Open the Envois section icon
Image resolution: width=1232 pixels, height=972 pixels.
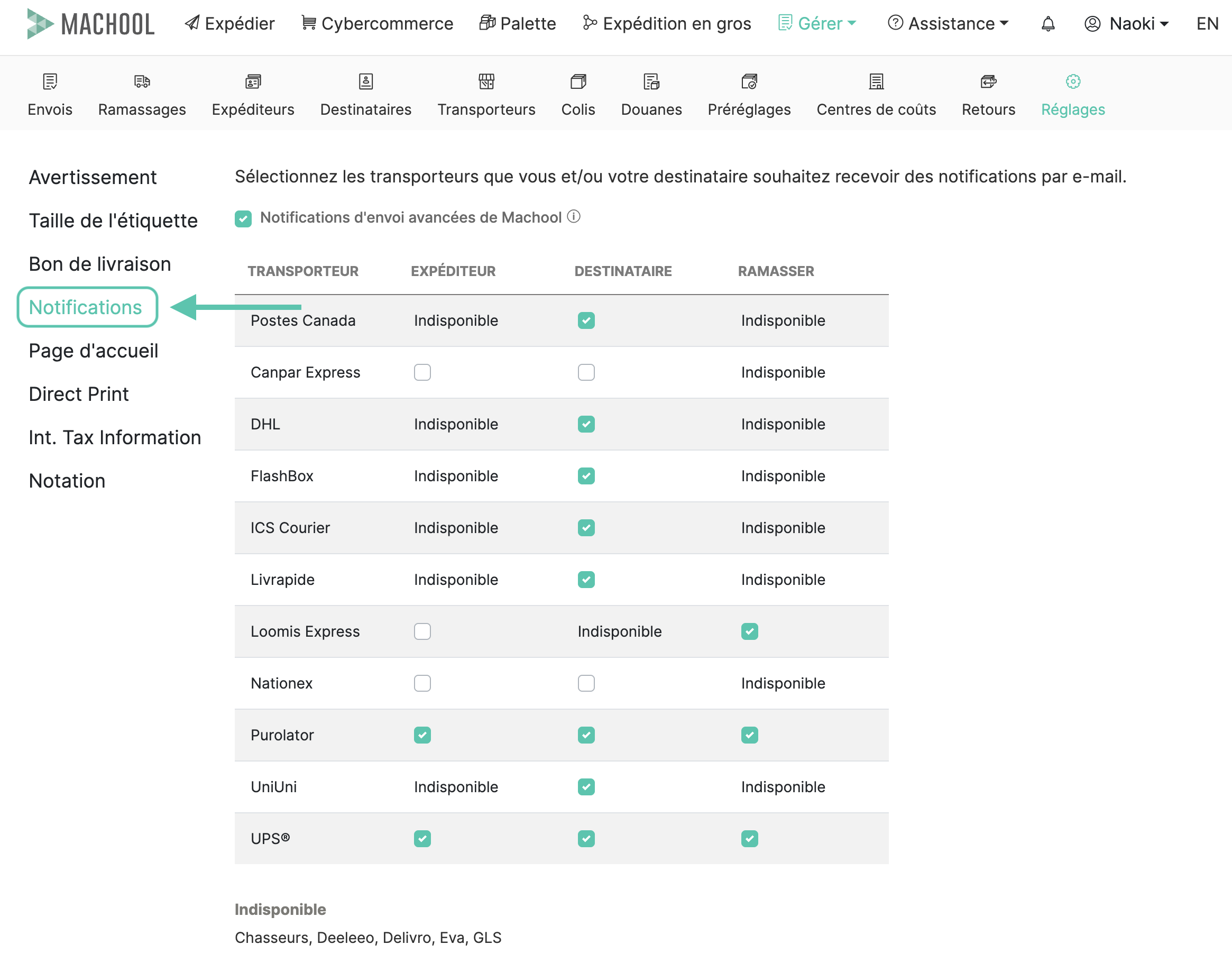tap(50, 81)
